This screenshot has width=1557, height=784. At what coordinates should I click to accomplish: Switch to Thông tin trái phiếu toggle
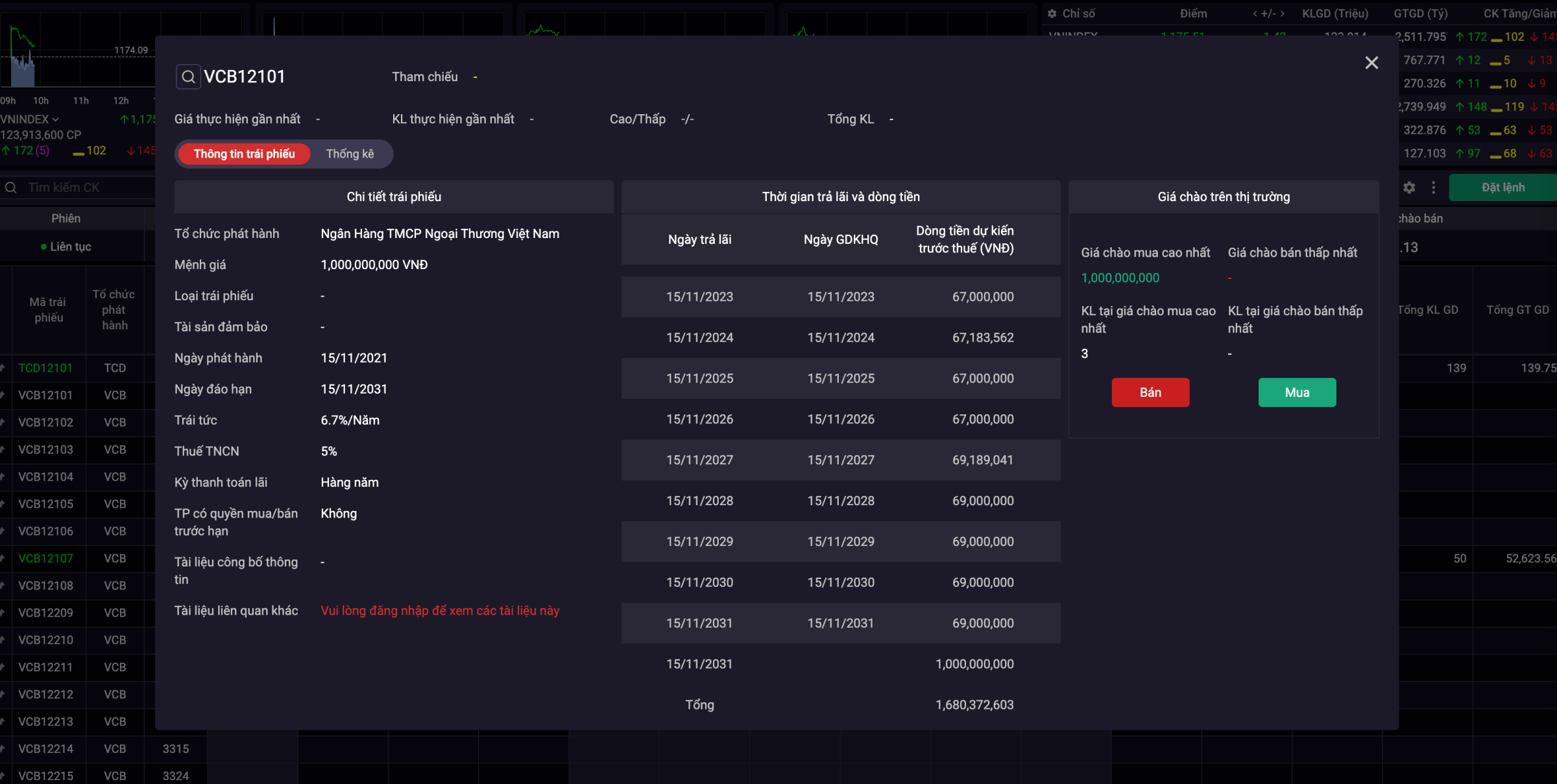(x=244, y=154)
